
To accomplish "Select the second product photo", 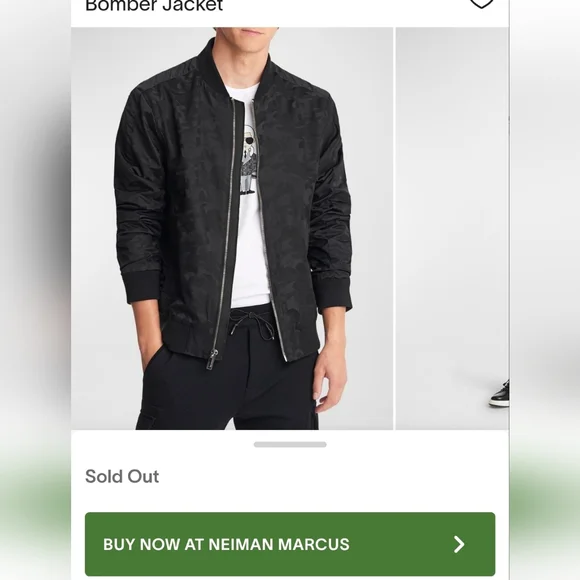I will (x=452, y=228).
